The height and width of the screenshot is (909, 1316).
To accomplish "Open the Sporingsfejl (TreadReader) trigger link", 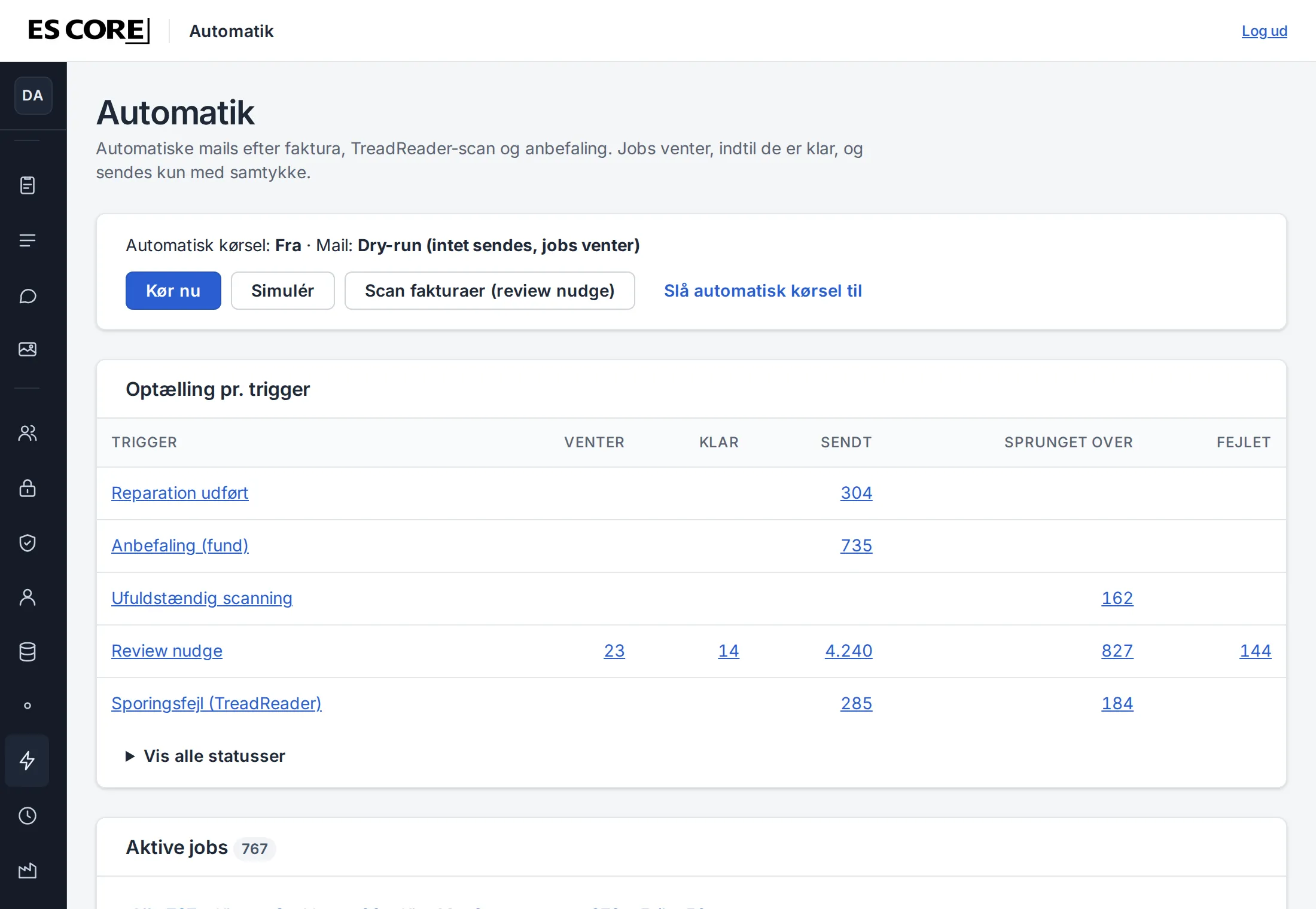I will 217,703.
